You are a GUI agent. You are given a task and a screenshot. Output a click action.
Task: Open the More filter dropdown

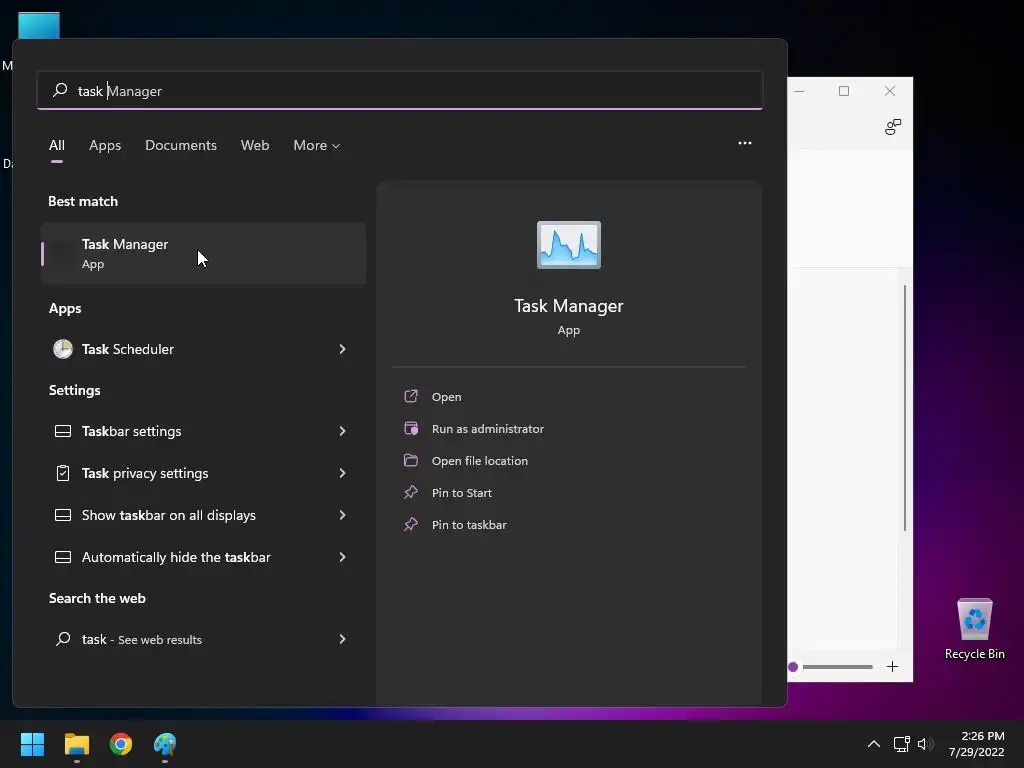(x=317, y=145)
